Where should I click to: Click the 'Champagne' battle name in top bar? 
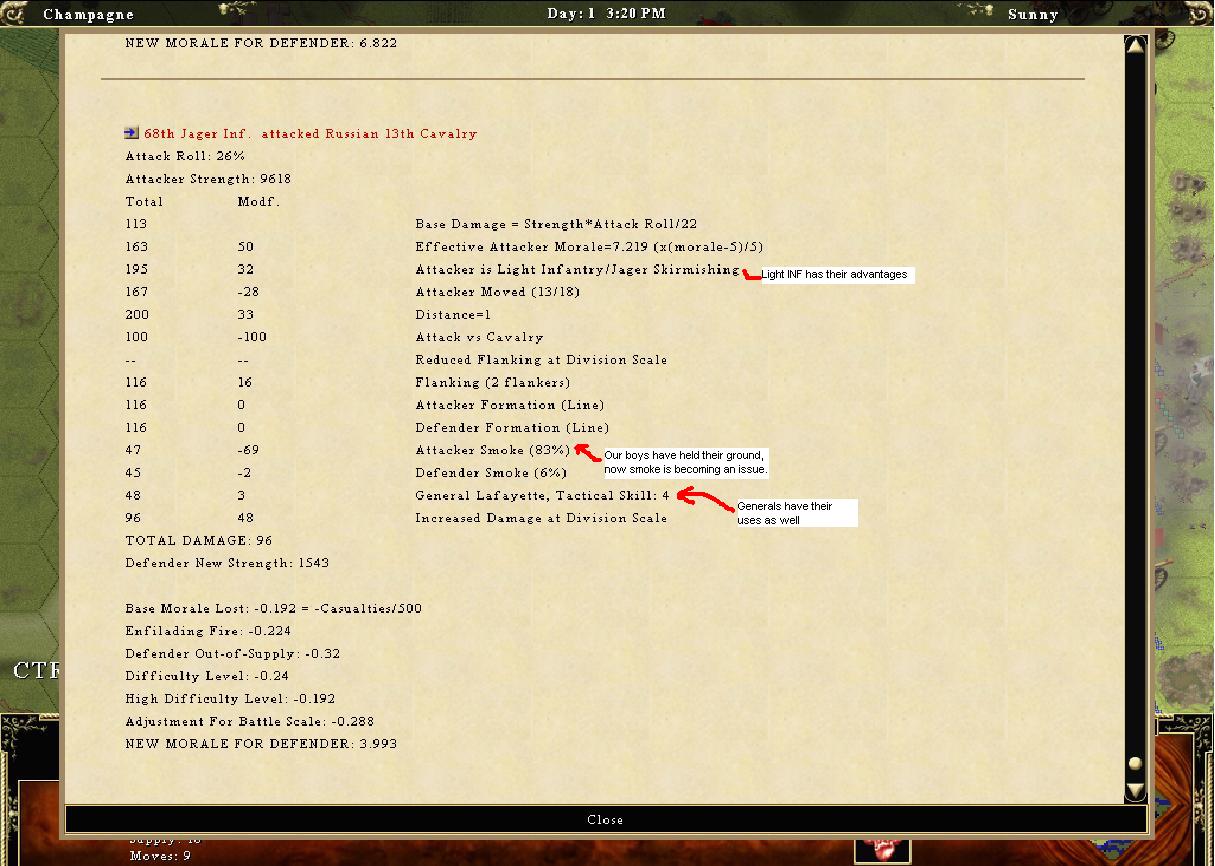coord(88,14)
